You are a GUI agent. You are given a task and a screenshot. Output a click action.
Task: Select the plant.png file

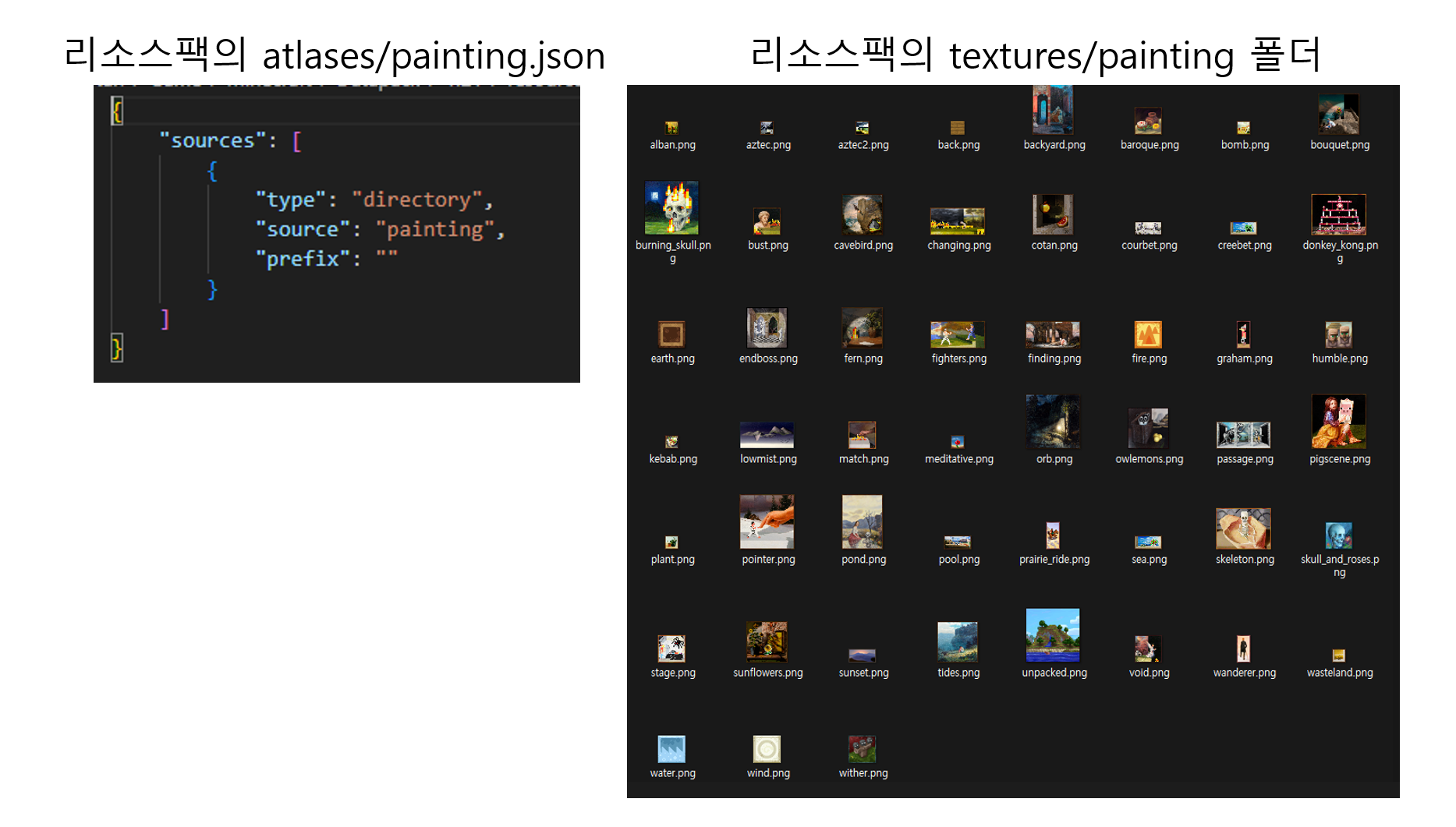point(671,542)
